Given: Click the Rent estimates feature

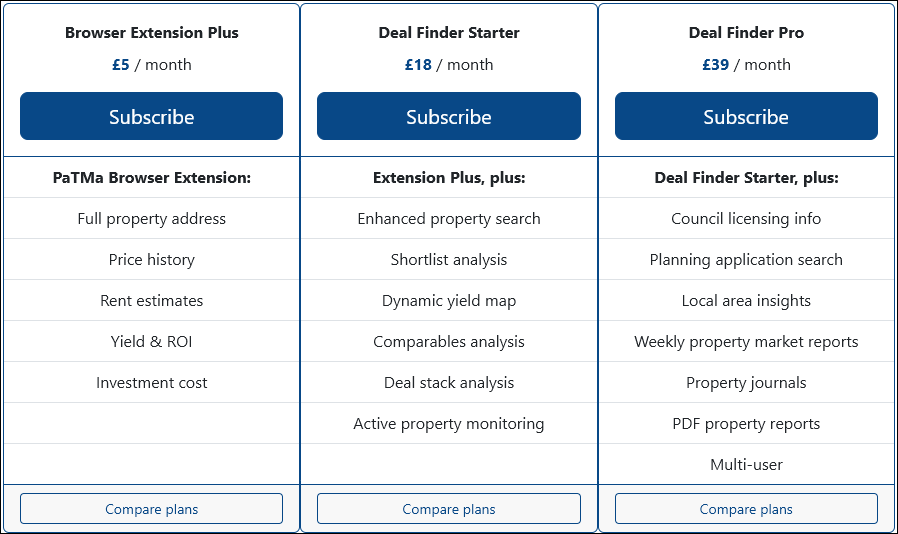Looking at the screenshot, I should (151, 301).
